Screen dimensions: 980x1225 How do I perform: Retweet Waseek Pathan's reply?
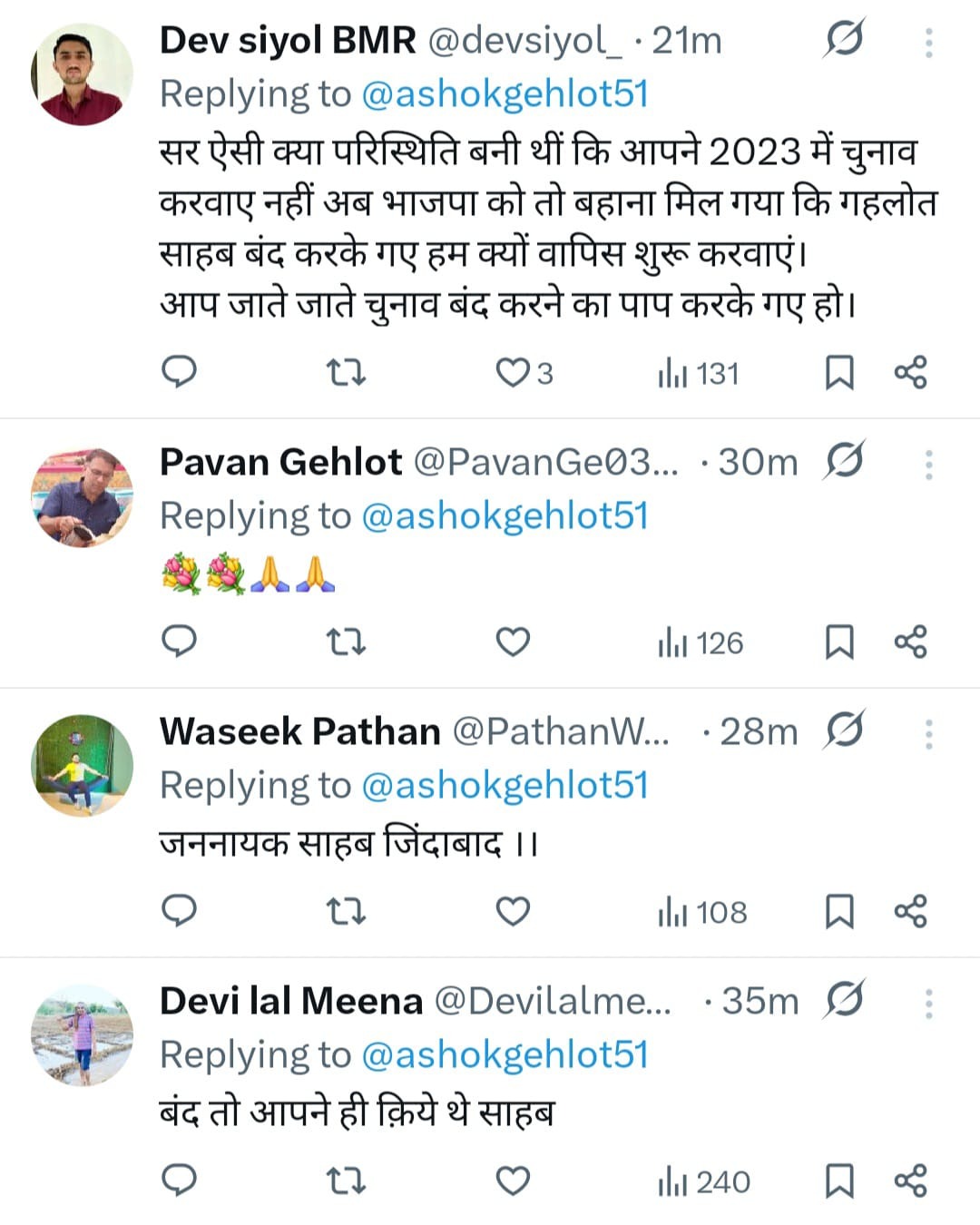pos(346,911)
